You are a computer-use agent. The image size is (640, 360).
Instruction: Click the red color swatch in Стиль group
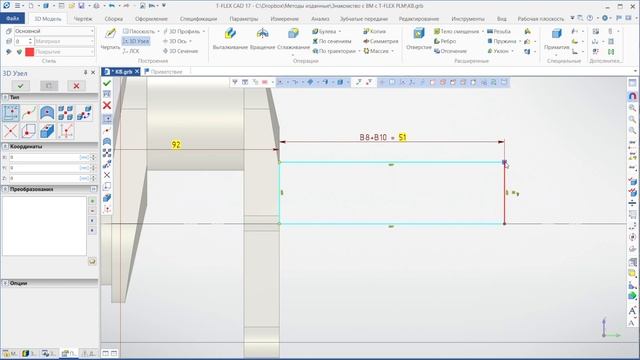[29, 52]
